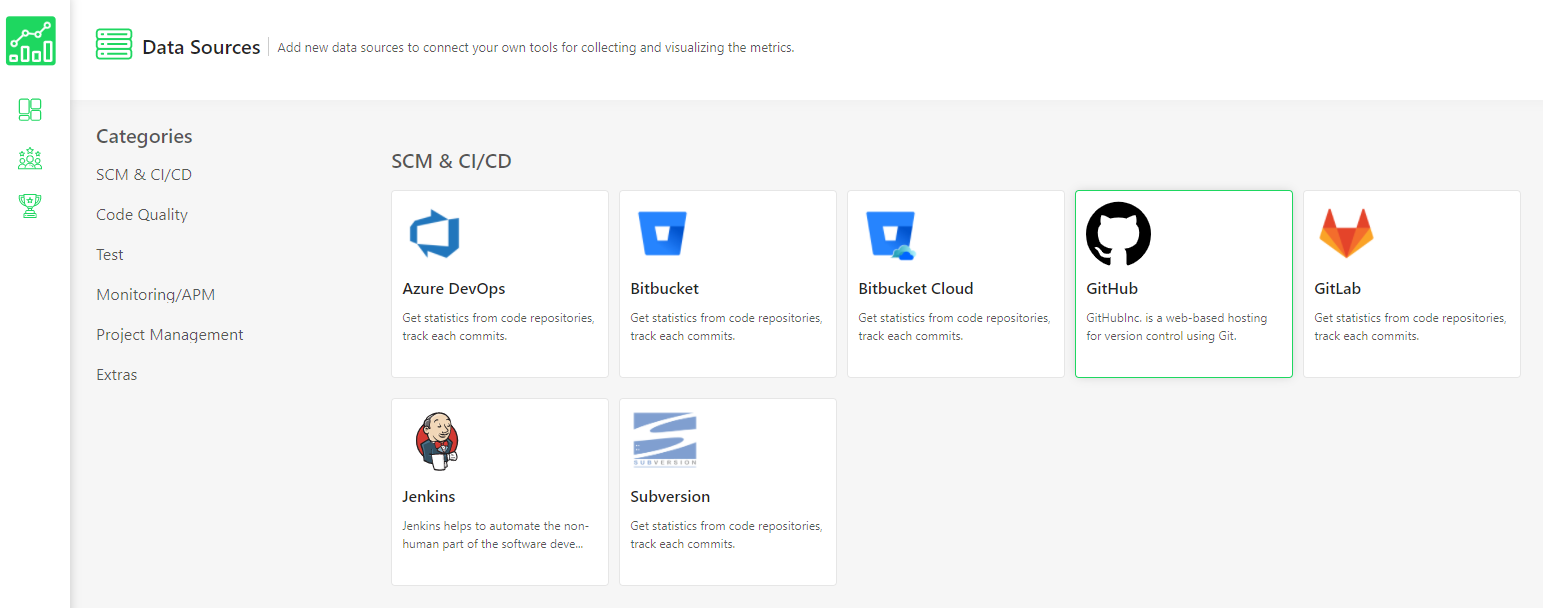
Task: Open the GitLab card title
Action: [1338, 289]
